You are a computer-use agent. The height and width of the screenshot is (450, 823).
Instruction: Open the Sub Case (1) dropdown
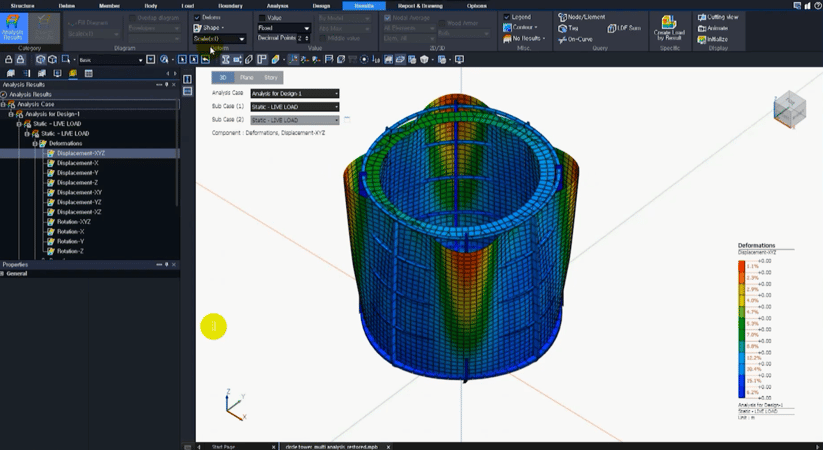coord(294,106)
